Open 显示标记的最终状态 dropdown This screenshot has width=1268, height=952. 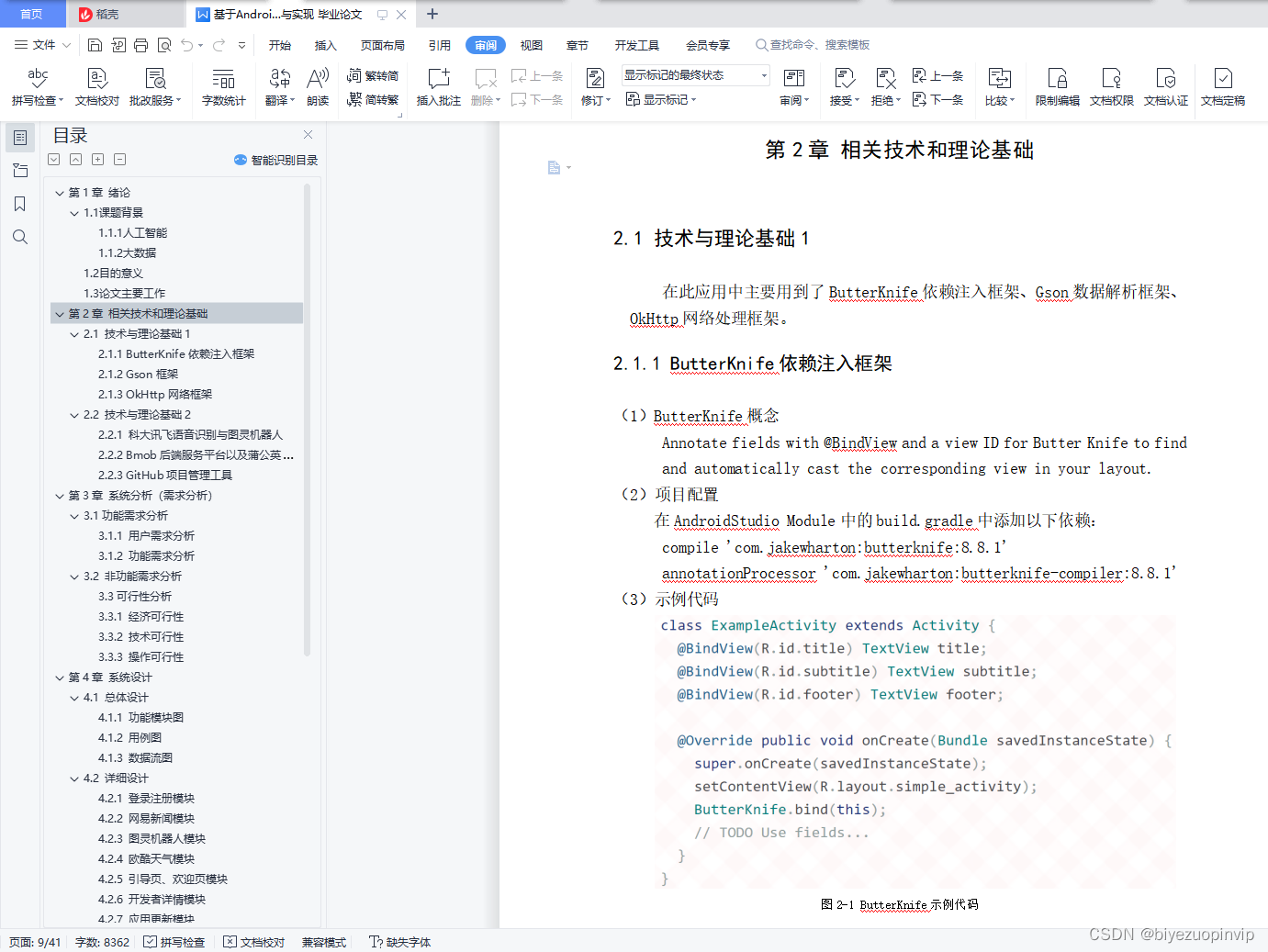pyautogui.click(x=695, y=75)
